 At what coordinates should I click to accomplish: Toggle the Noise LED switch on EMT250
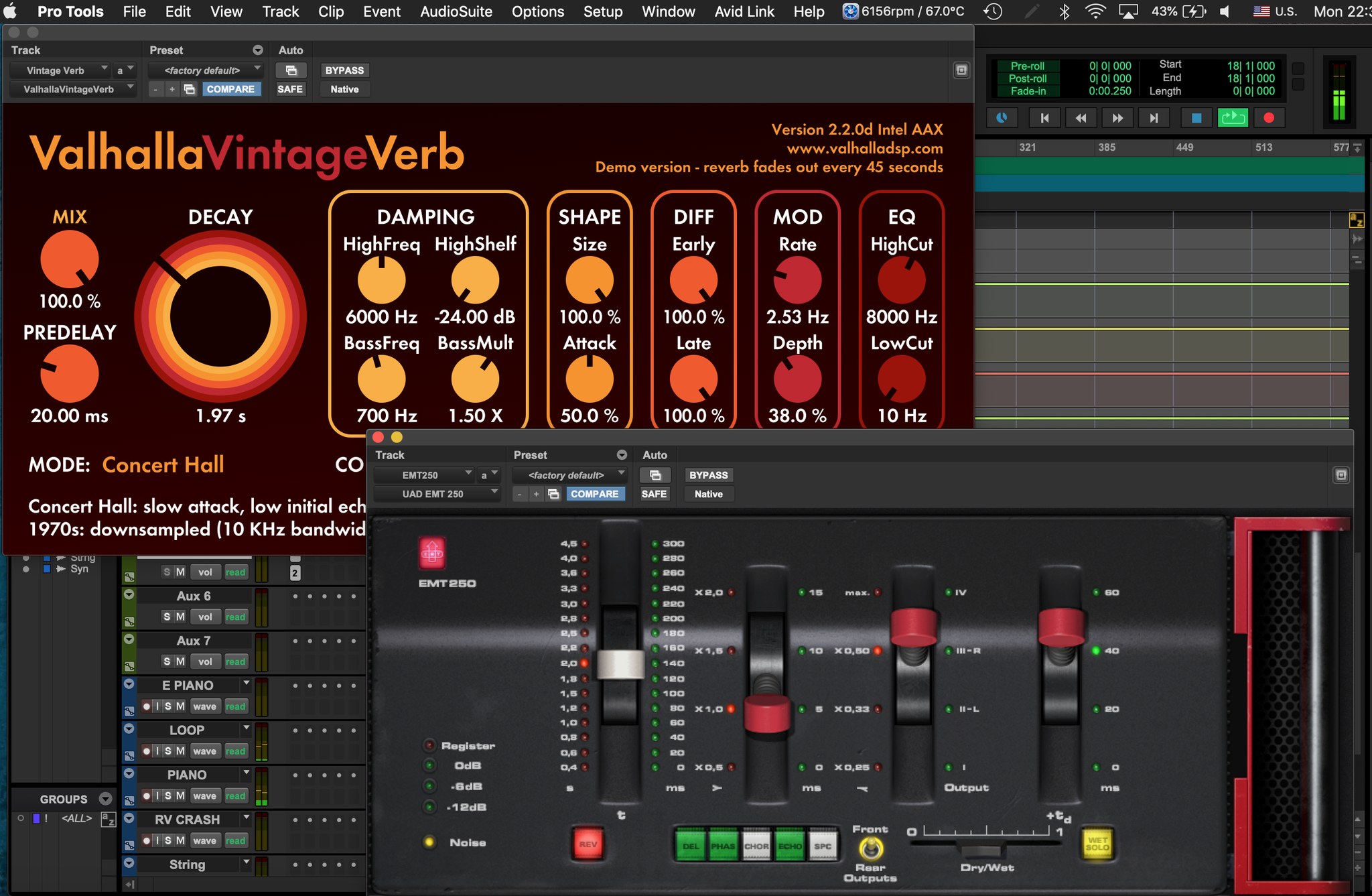click(429, 842)
